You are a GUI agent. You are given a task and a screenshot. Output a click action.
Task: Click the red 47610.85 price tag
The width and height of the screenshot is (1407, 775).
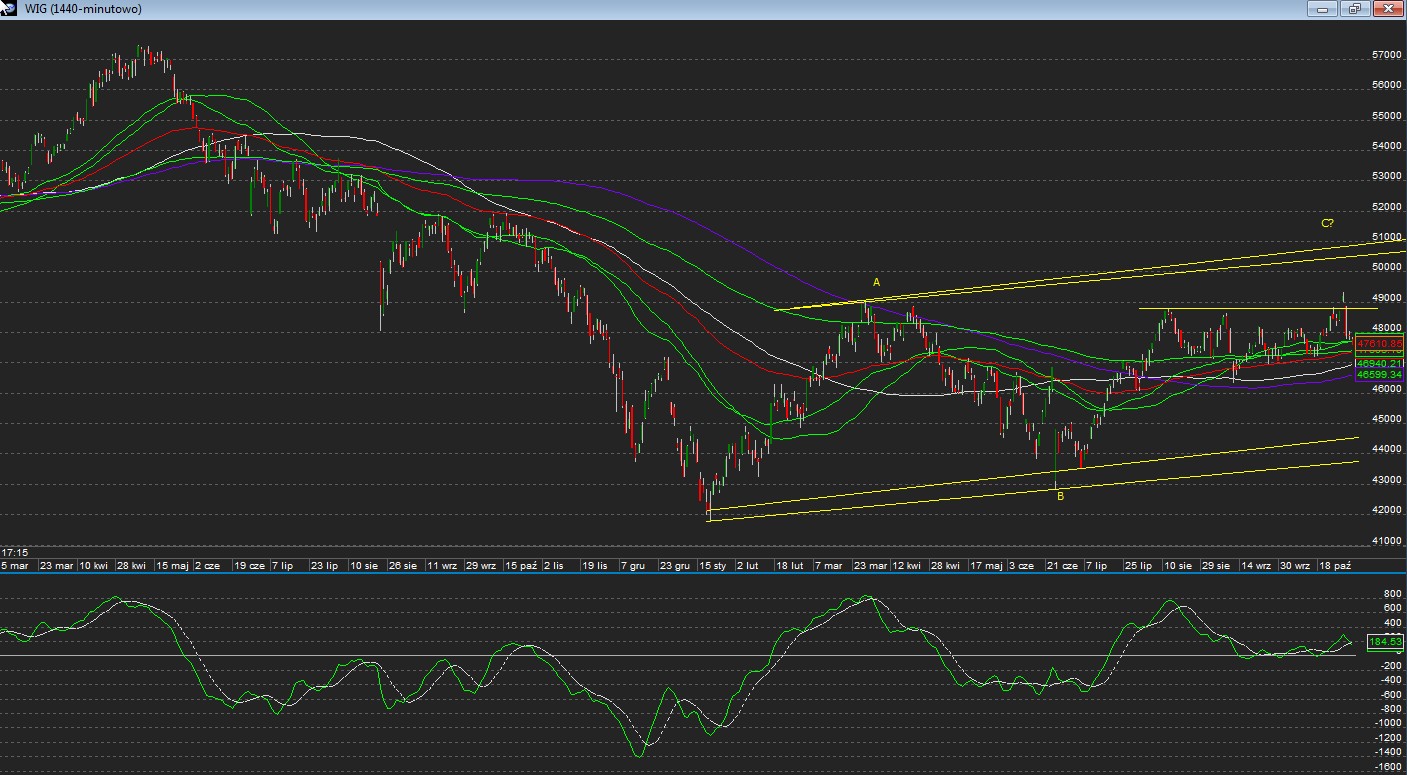tap(1380, 343)
